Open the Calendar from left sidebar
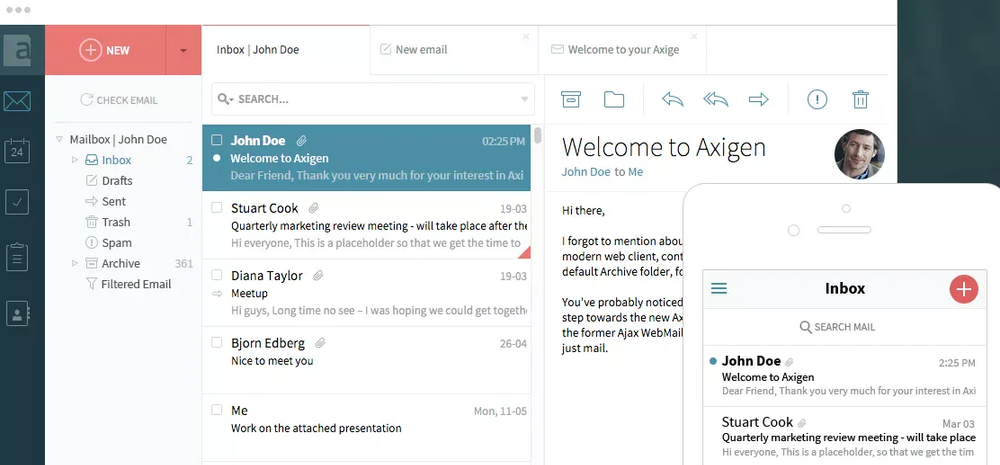The width and height of the screenshot is (1000, 465). pos(17,151)
